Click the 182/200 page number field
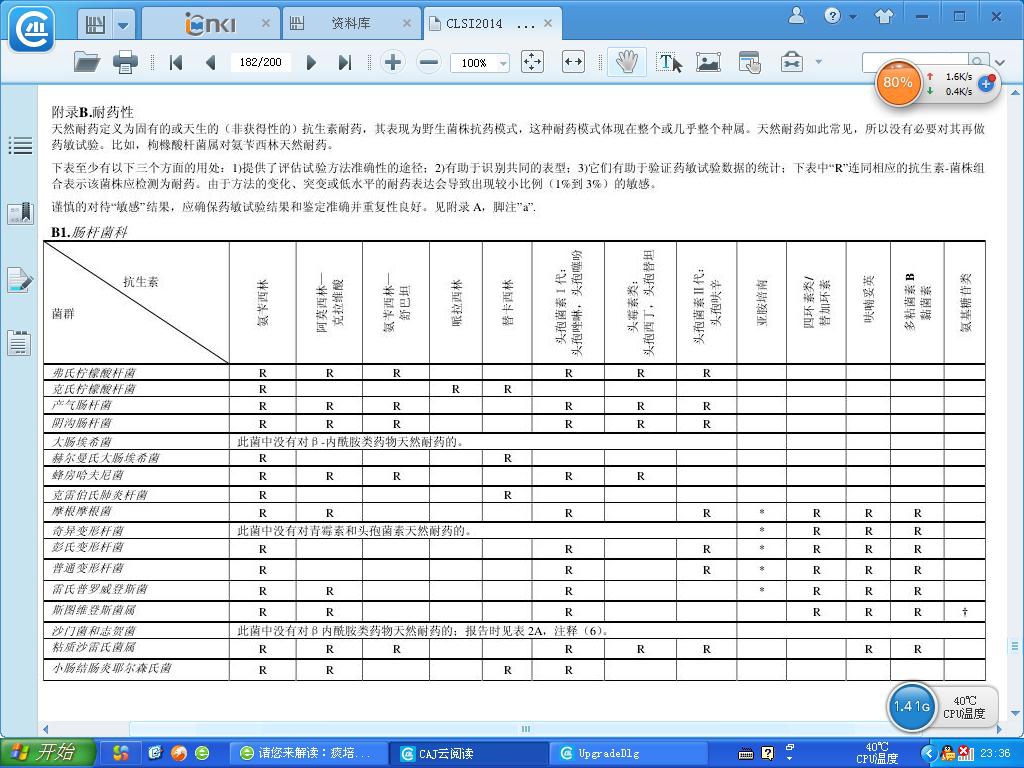Screen dimensions: 1024x768 coord(260,62)
